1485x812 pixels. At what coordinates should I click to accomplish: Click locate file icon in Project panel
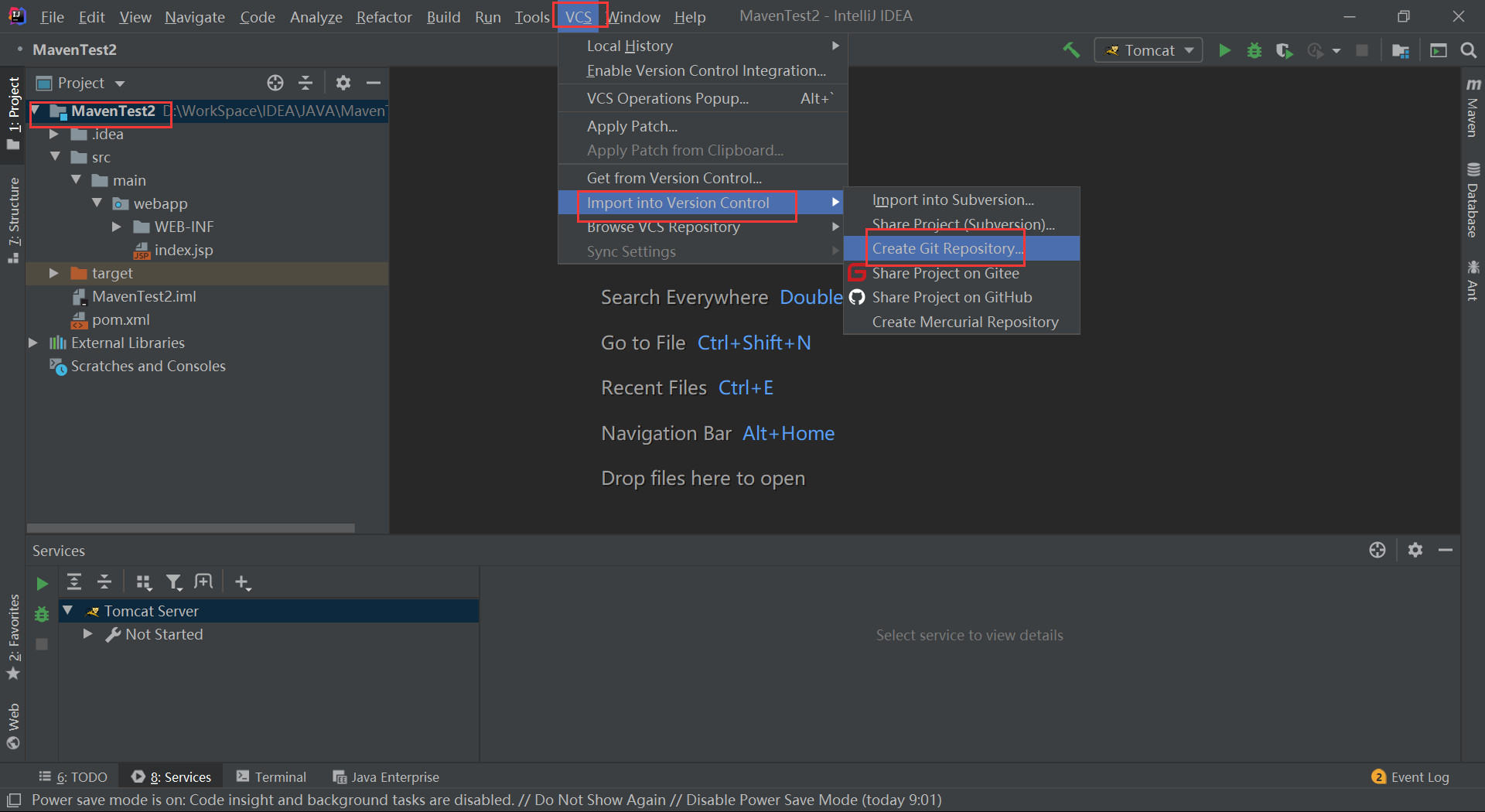(275, 83)
